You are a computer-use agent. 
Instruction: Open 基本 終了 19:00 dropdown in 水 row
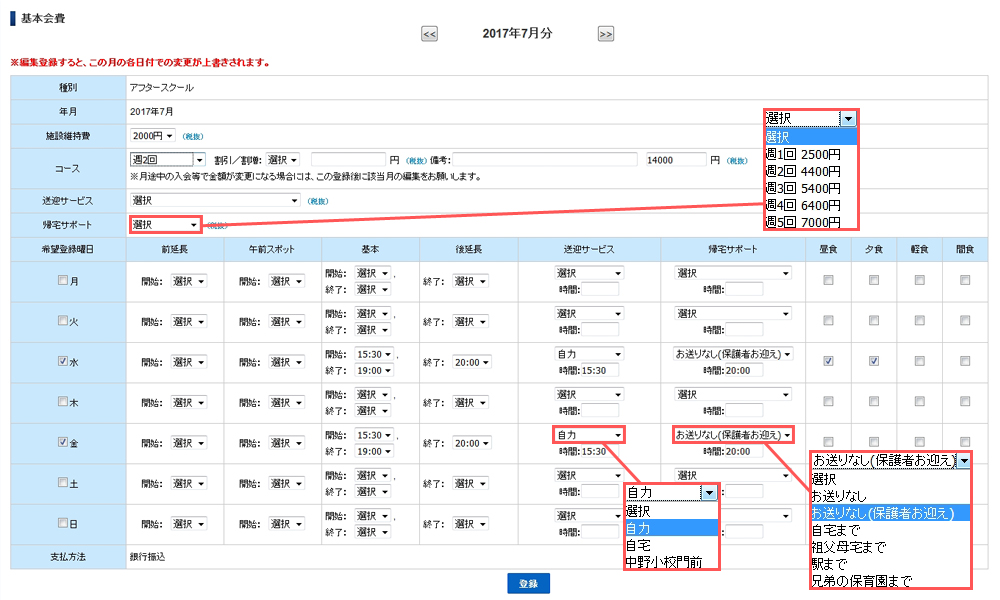374,370
